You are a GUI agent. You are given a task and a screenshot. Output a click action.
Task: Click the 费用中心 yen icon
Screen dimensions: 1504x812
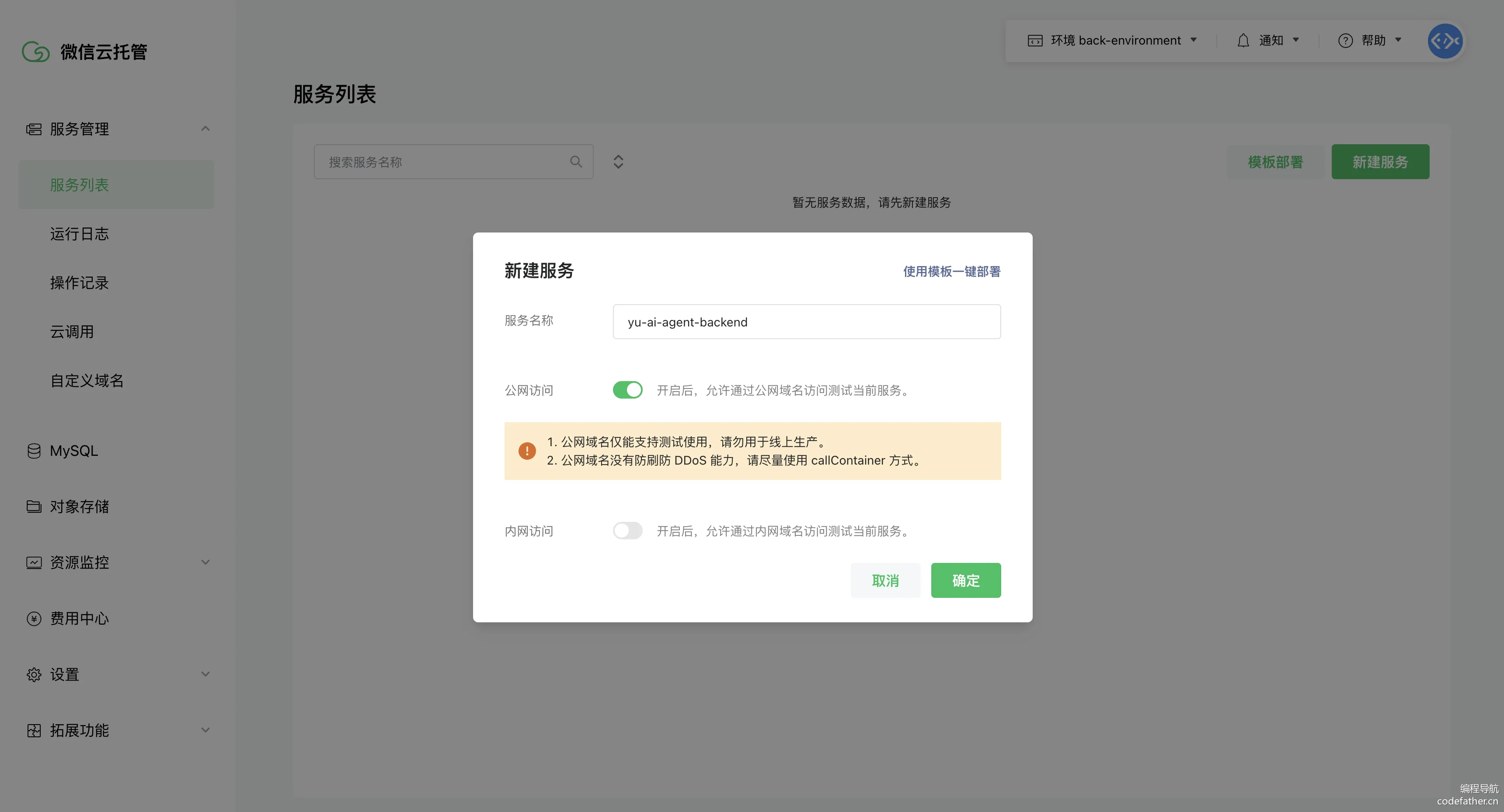tap(34, 618)
